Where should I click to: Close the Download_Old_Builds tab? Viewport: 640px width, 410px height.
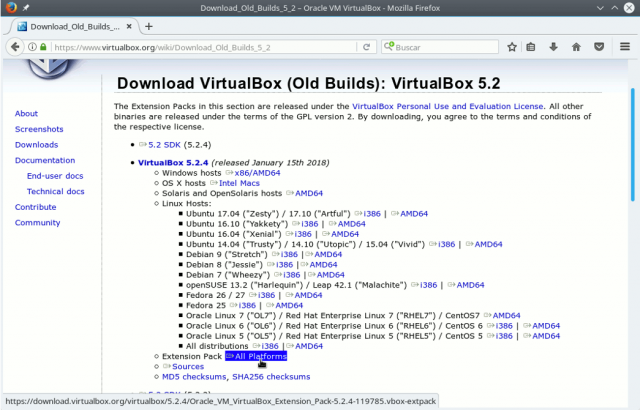click(x=129, y=27)
